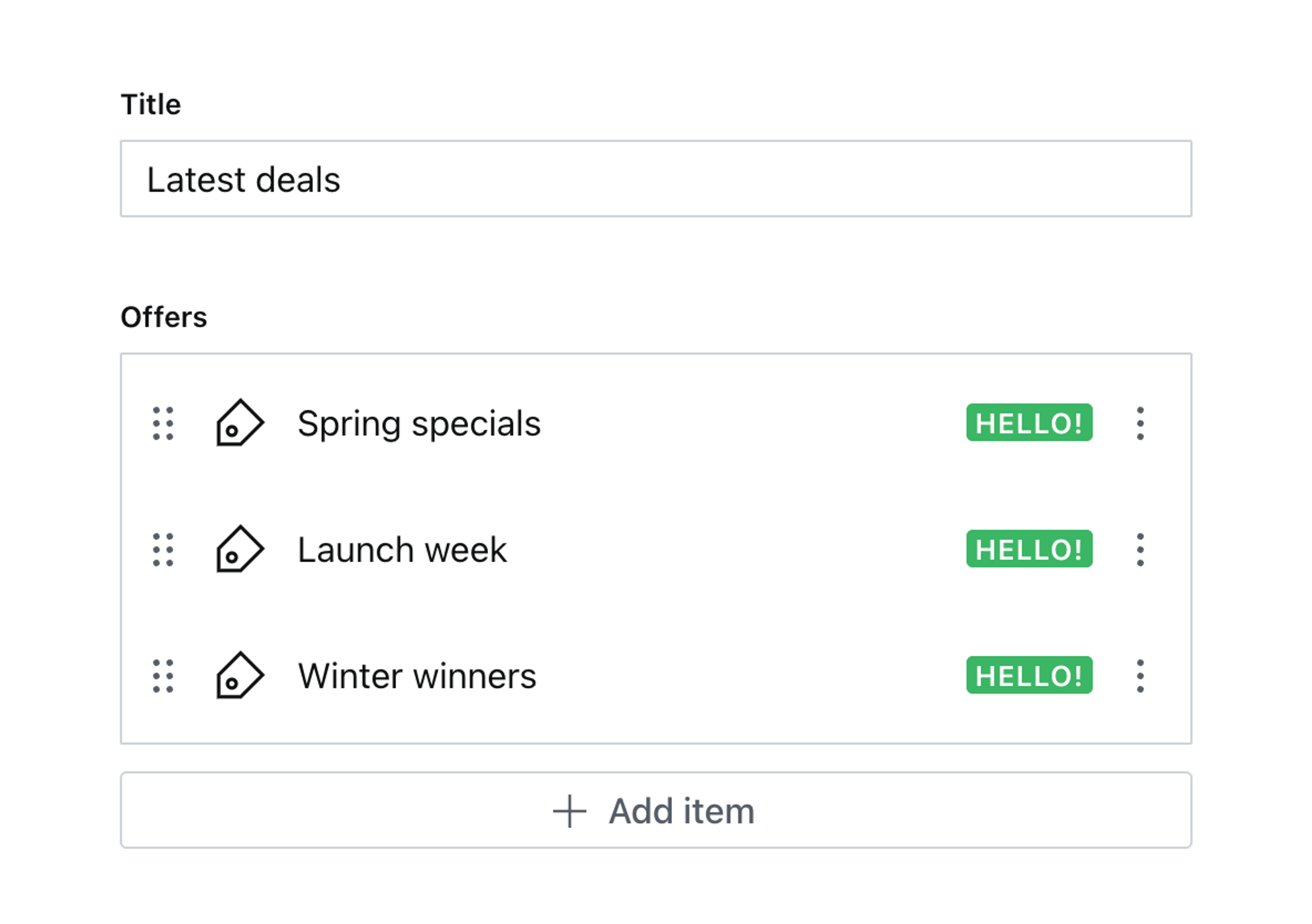Image resolution: width=1312 pixels, height=924 pixels.
Task: Open the Winter winners offer
Action: coord(417,676)
